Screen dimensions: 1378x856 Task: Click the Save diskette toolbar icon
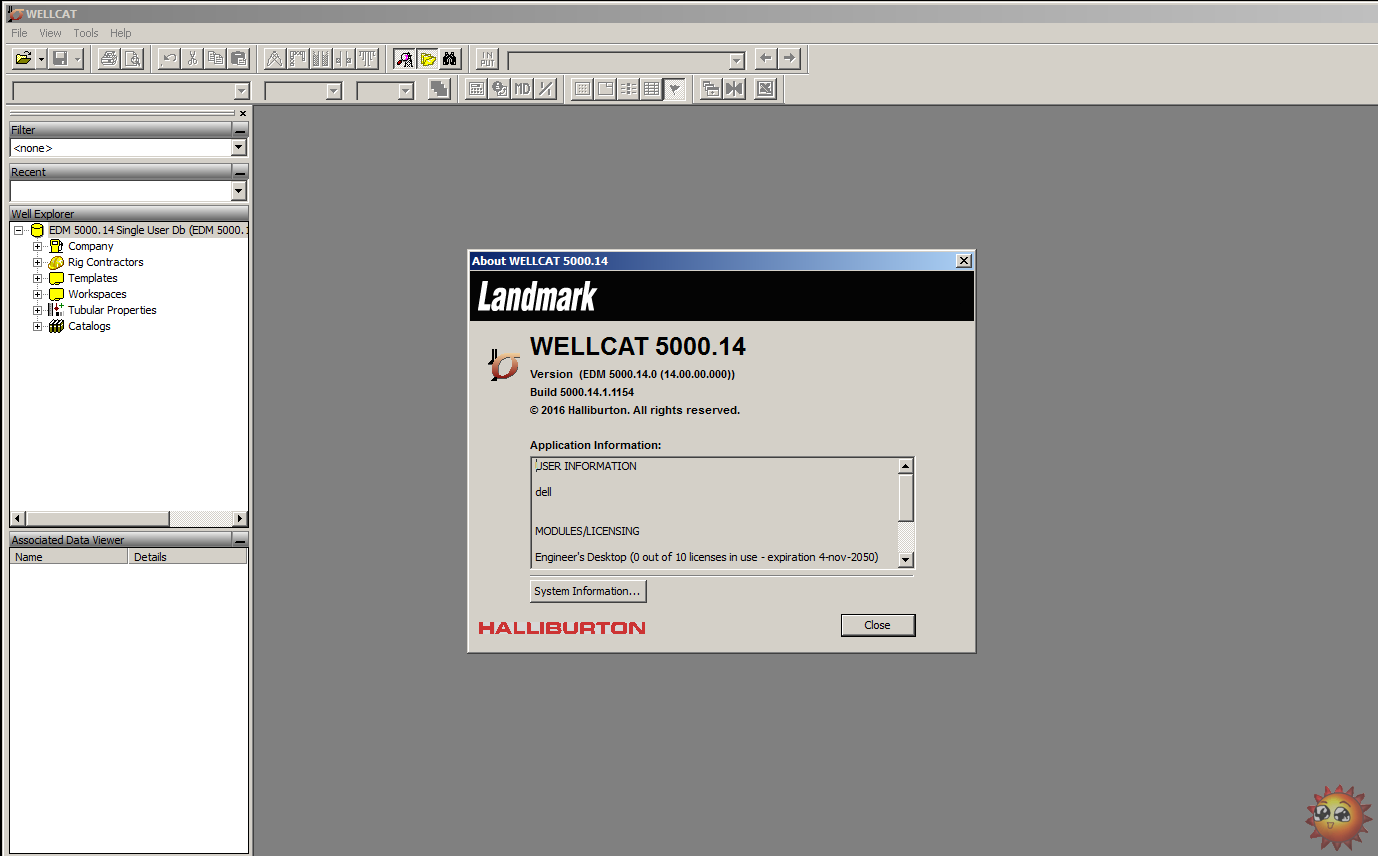tap(60, 59)
